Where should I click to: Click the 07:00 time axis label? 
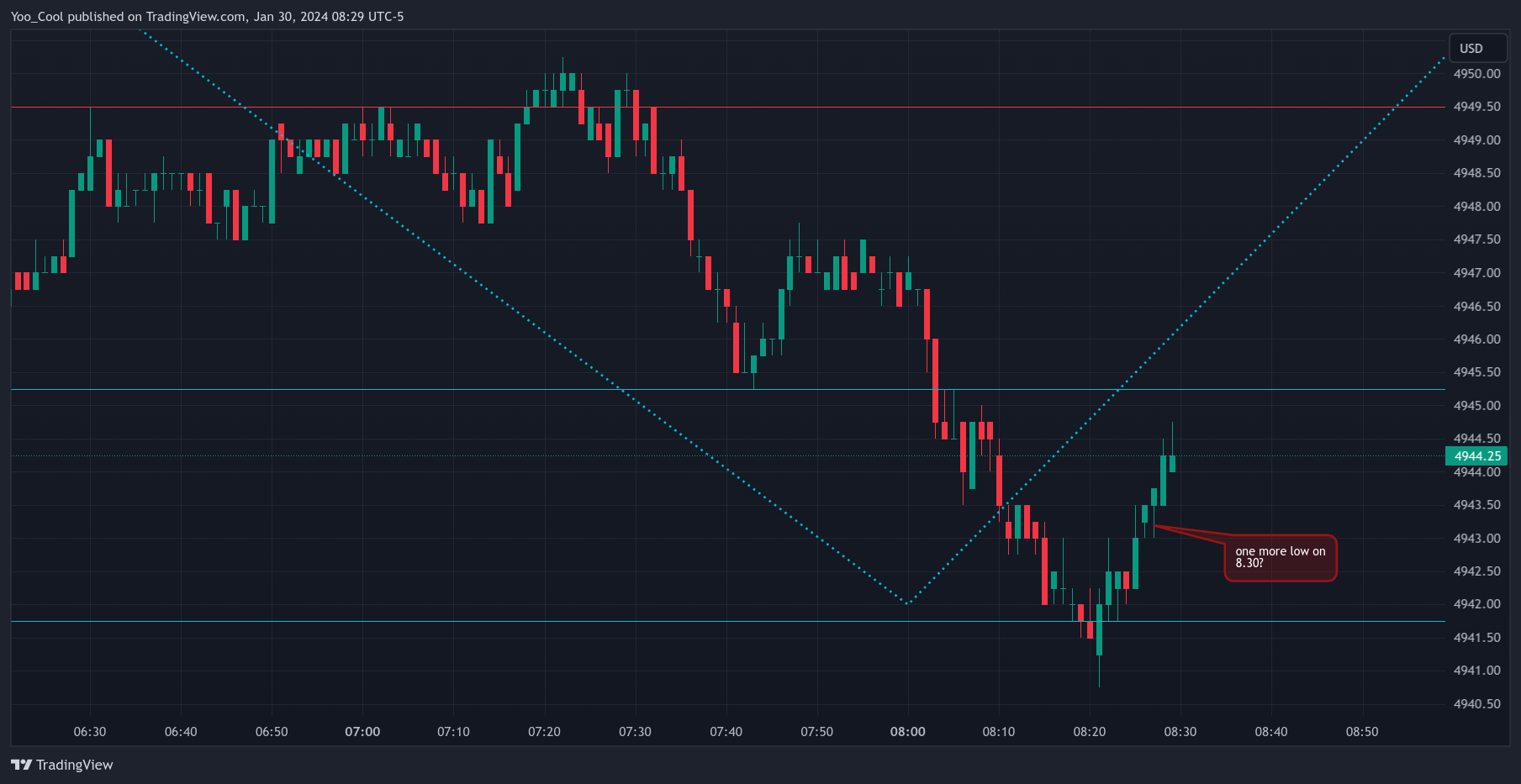(362, 732)
